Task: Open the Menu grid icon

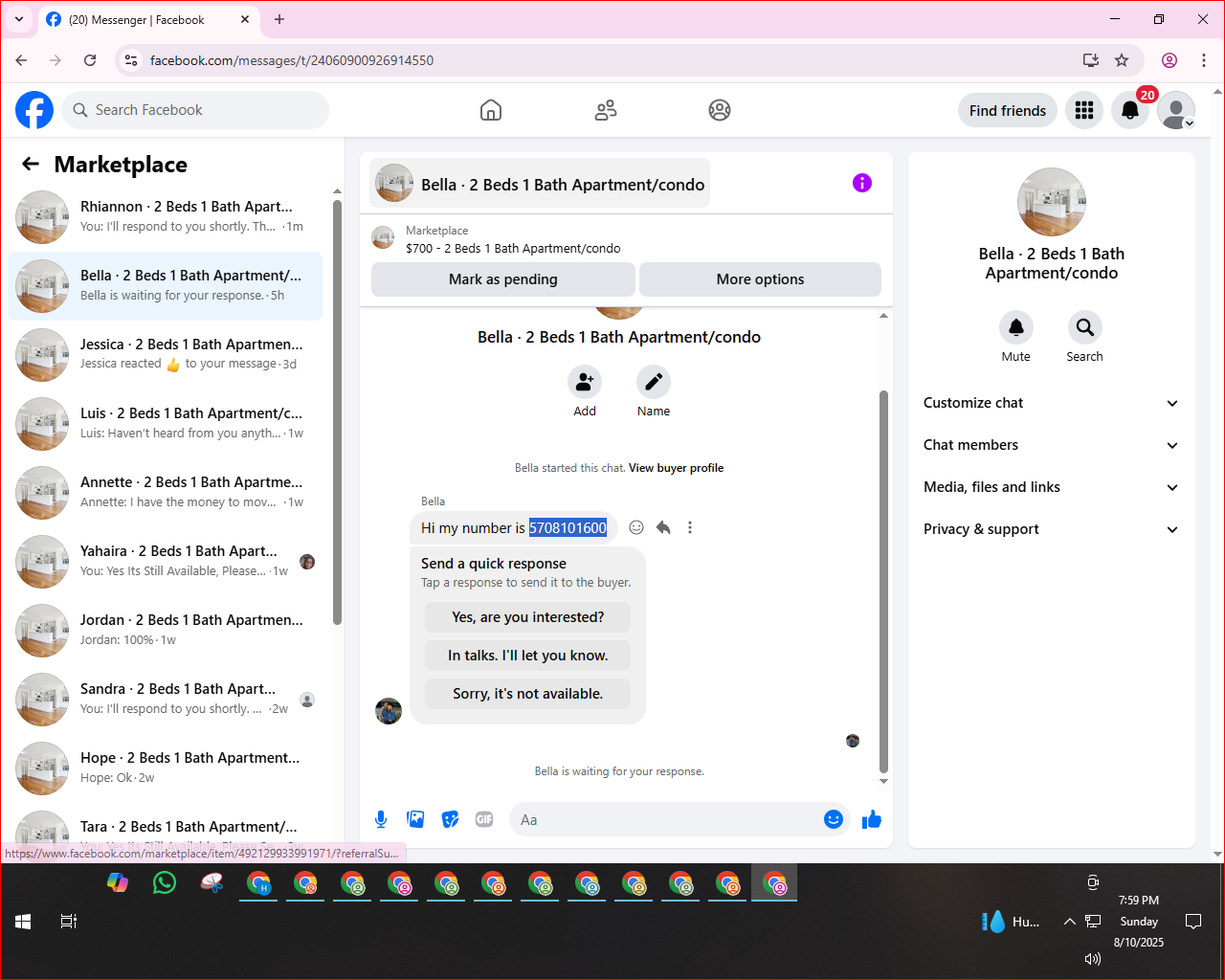Action: click(x=1084, y=110)
